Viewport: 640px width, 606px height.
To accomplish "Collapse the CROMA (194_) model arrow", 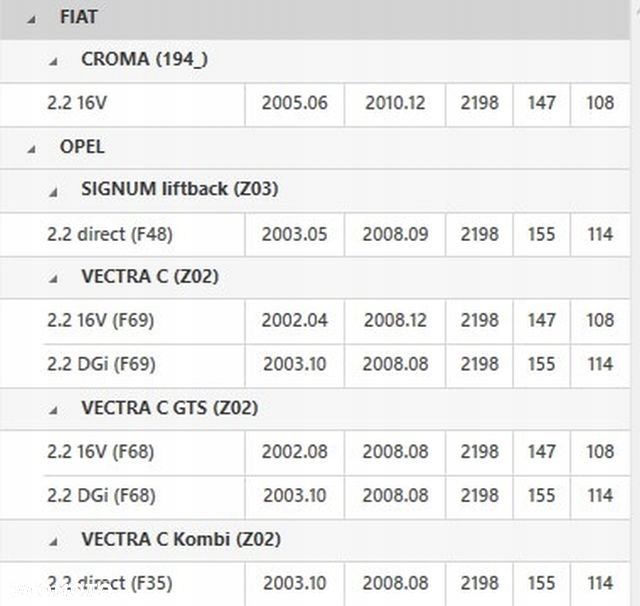I will [54, 61].
